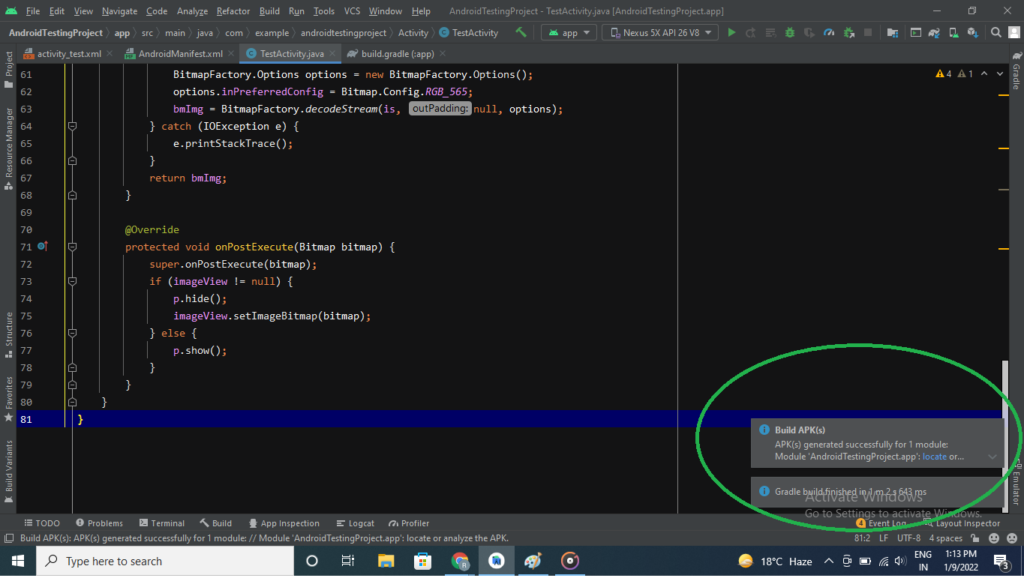Open the Favorites tool window
1024x578 pixels.
point(8,398)
